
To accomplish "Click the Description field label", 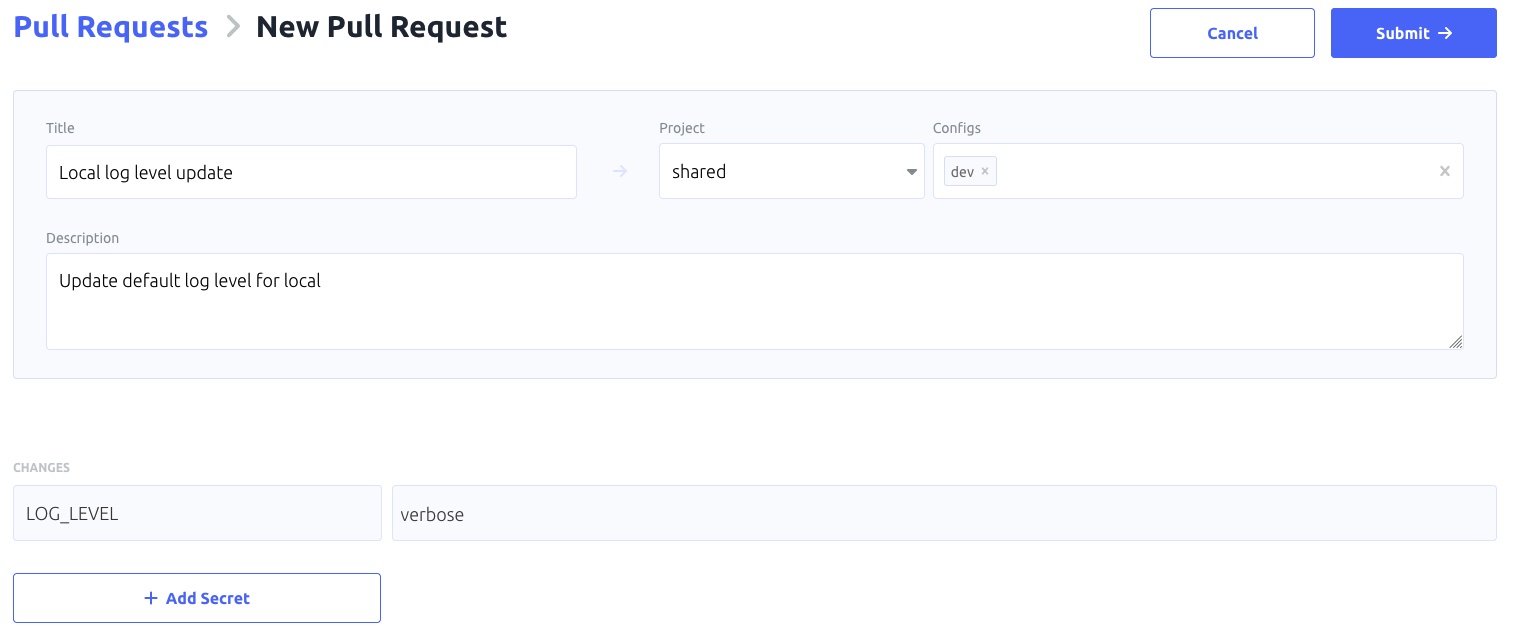I will click(82, 238).
